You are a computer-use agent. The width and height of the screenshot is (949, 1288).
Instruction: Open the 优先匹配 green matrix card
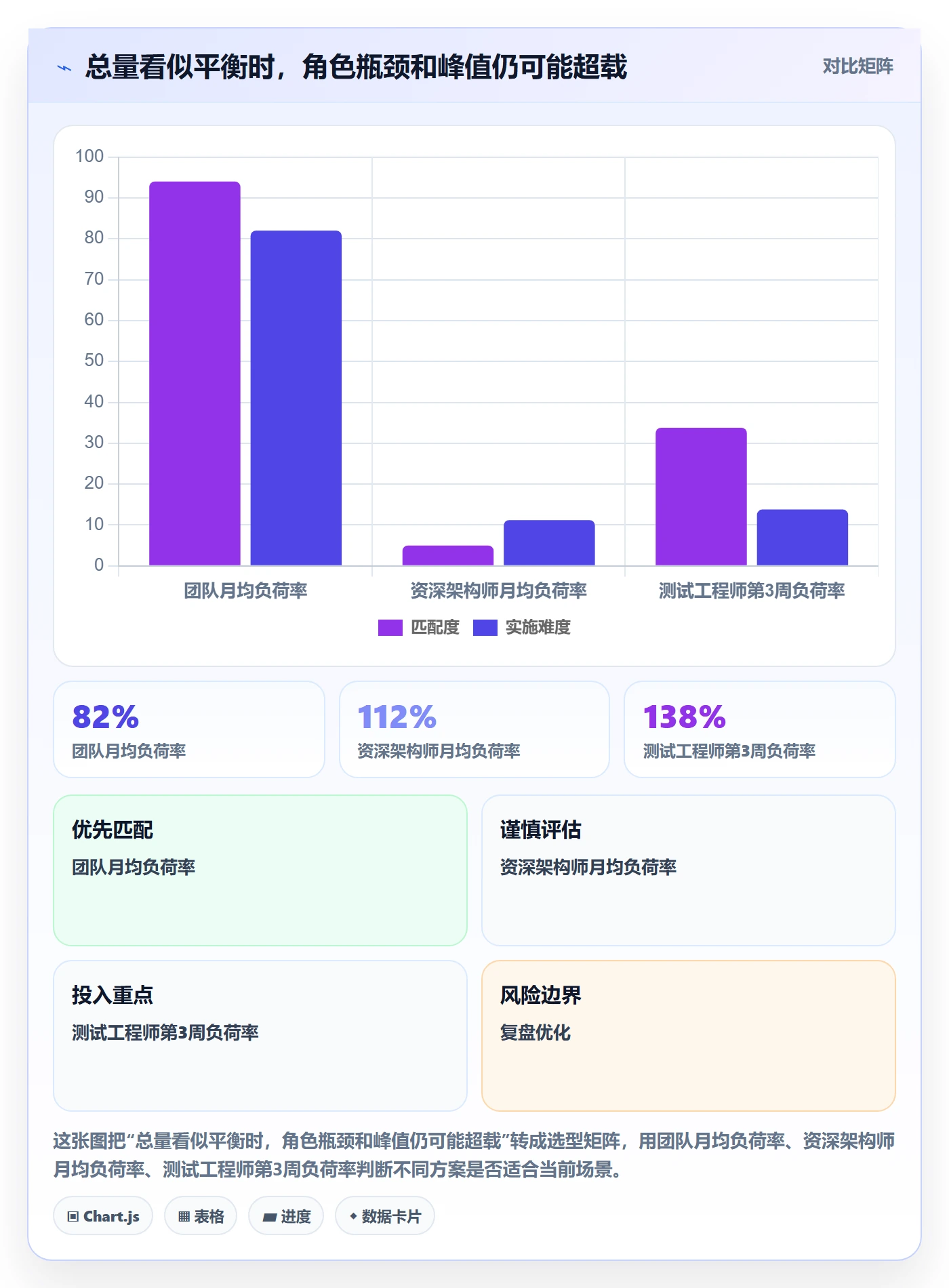coord(260,870)
